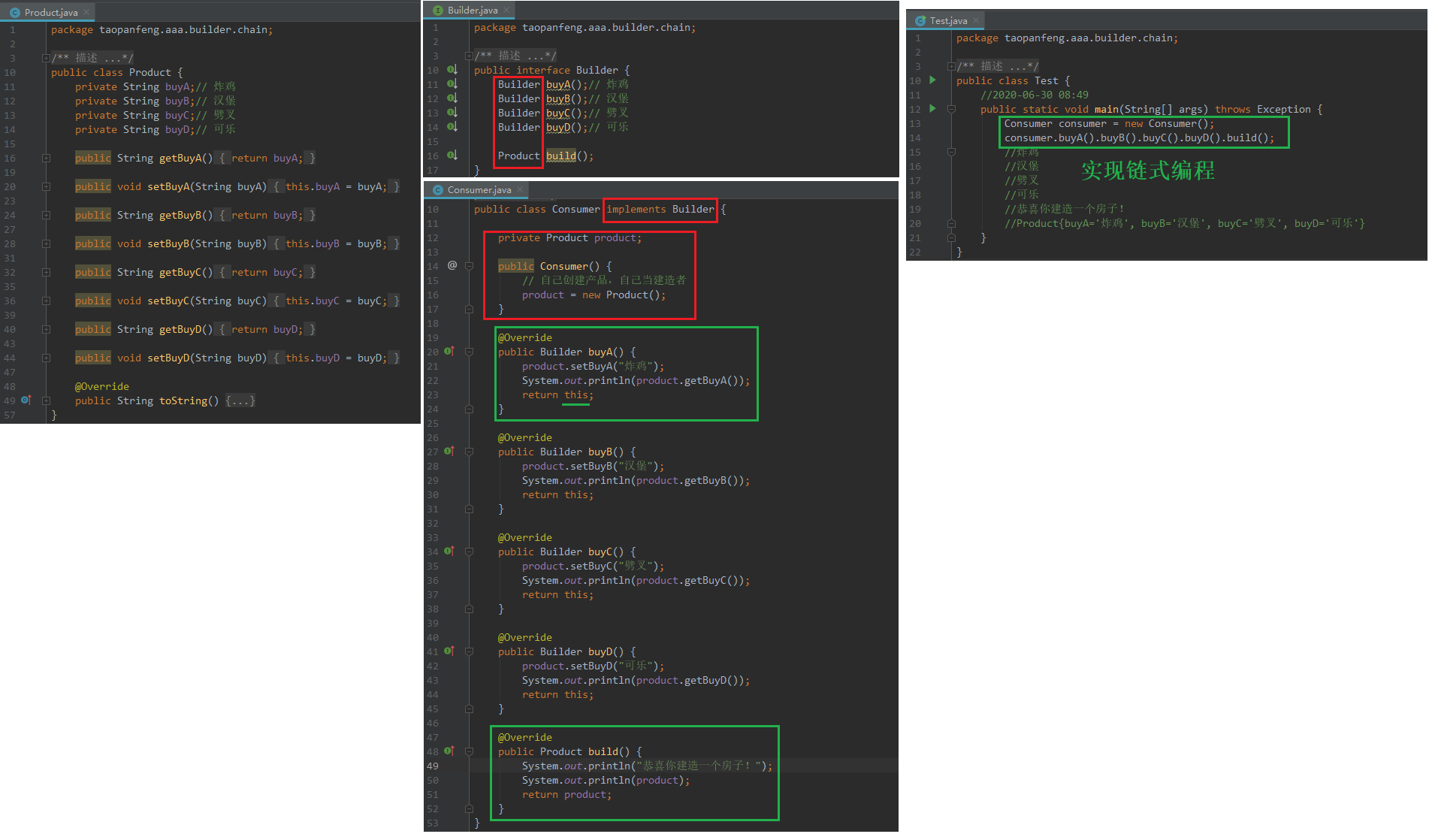Click implements marker beside Consumer buyB() method

(449, 451)
